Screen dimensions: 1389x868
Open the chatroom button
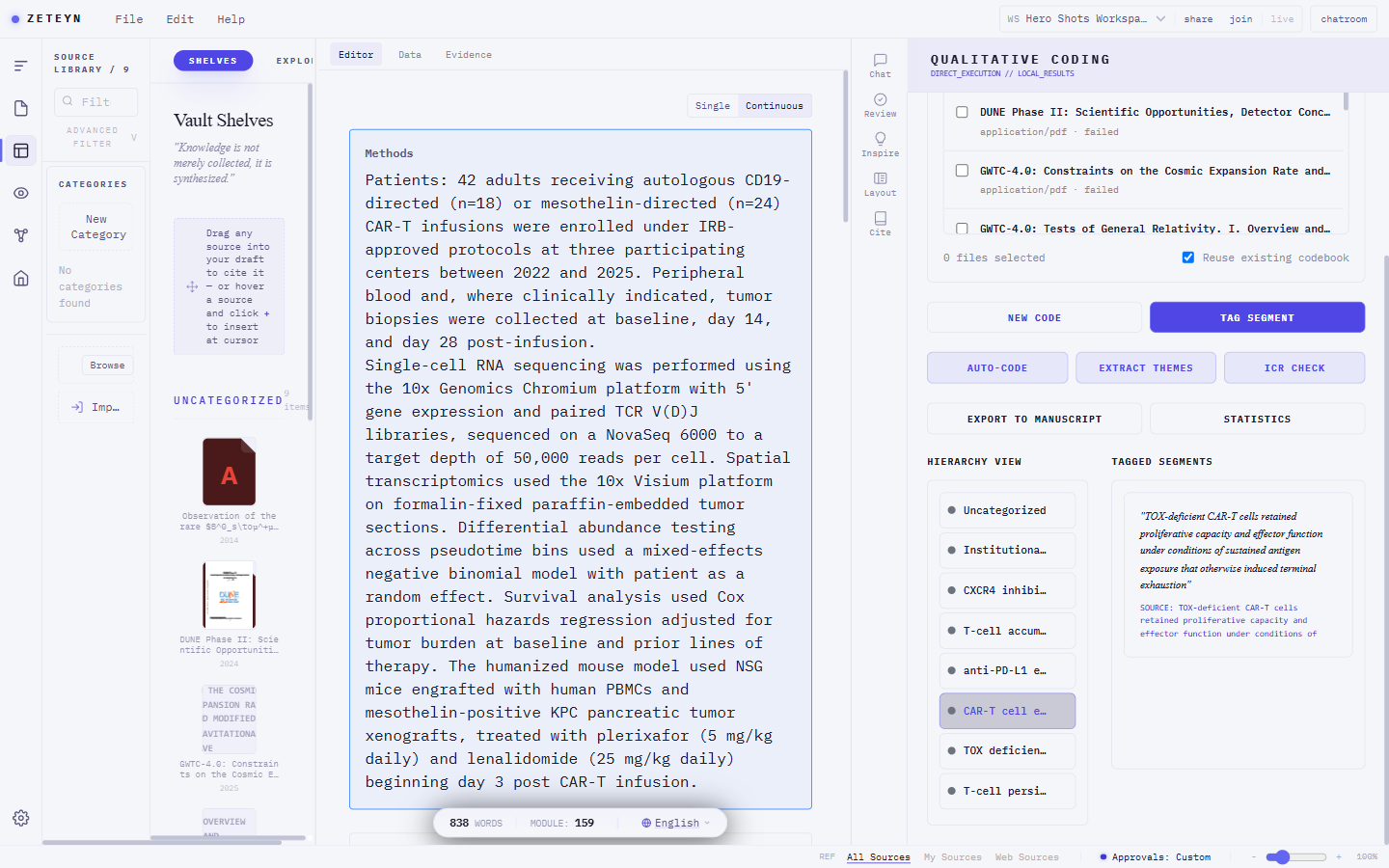(x=1344, y=19)
